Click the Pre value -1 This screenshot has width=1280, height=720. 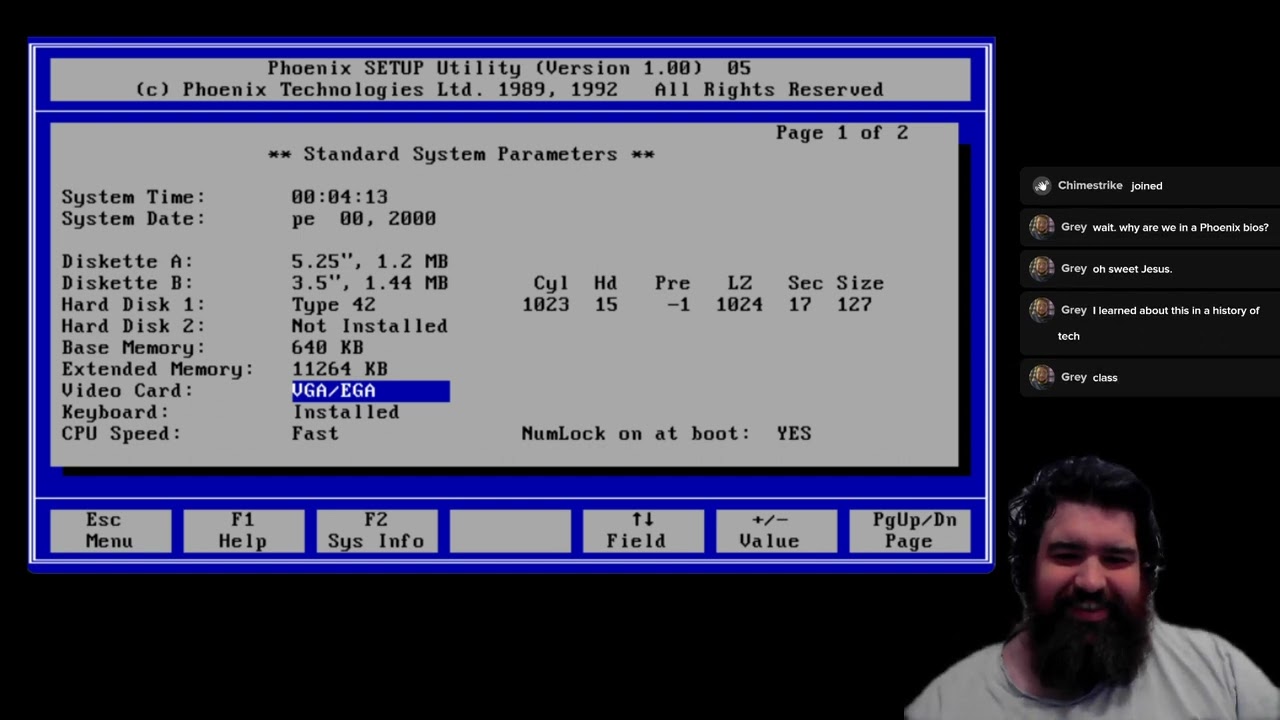(679, 305)
